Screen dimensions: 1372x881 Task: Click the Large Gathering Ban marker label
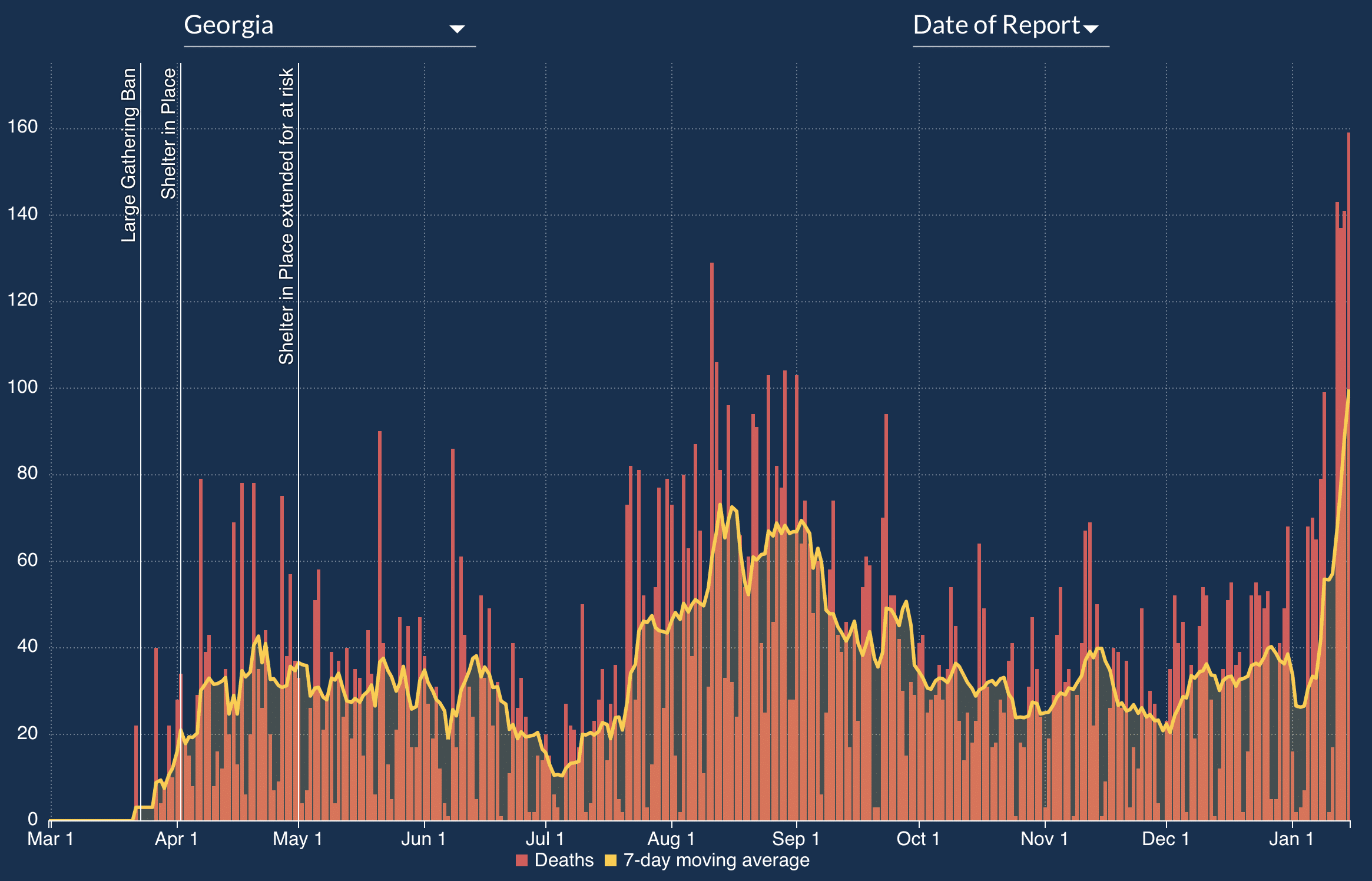(128, 155)
